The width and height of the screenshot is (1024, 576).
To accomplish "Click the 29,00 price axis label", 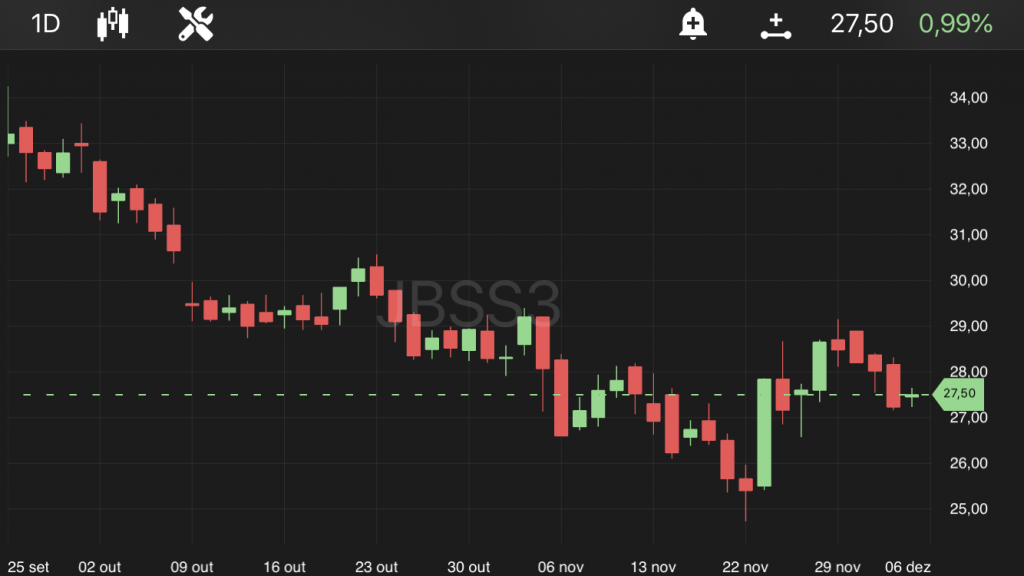I will coord(968,327).
